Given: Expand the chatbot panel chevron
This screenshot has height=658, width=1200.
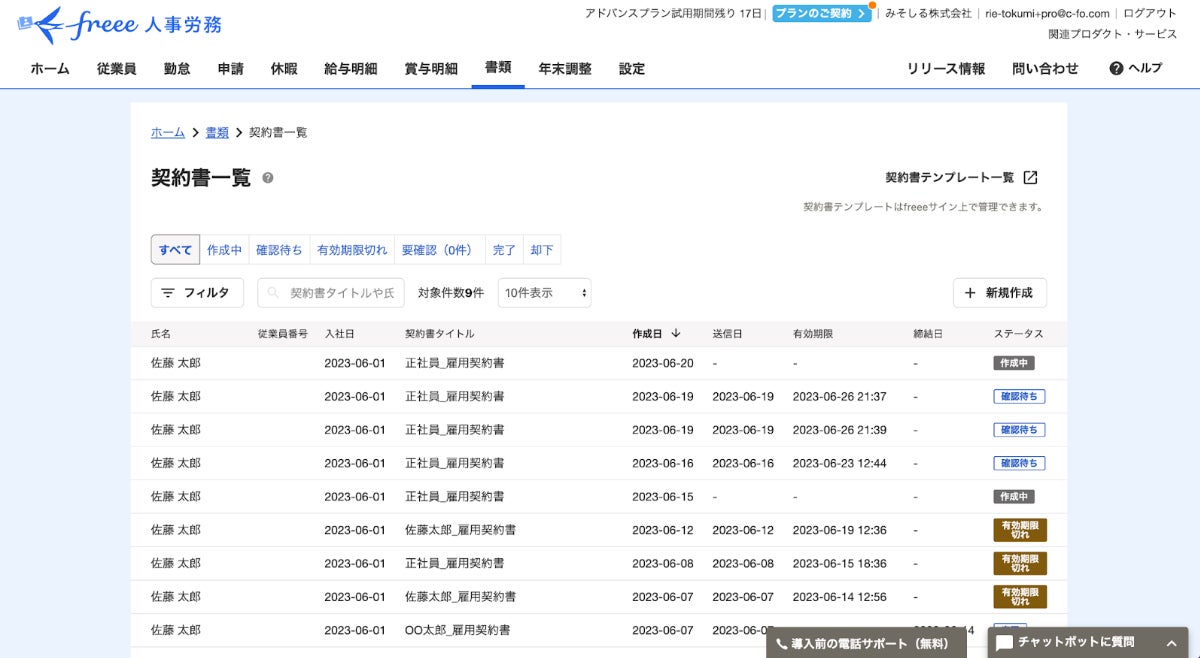Looking at the screenshot, I should click(1171, 643).
